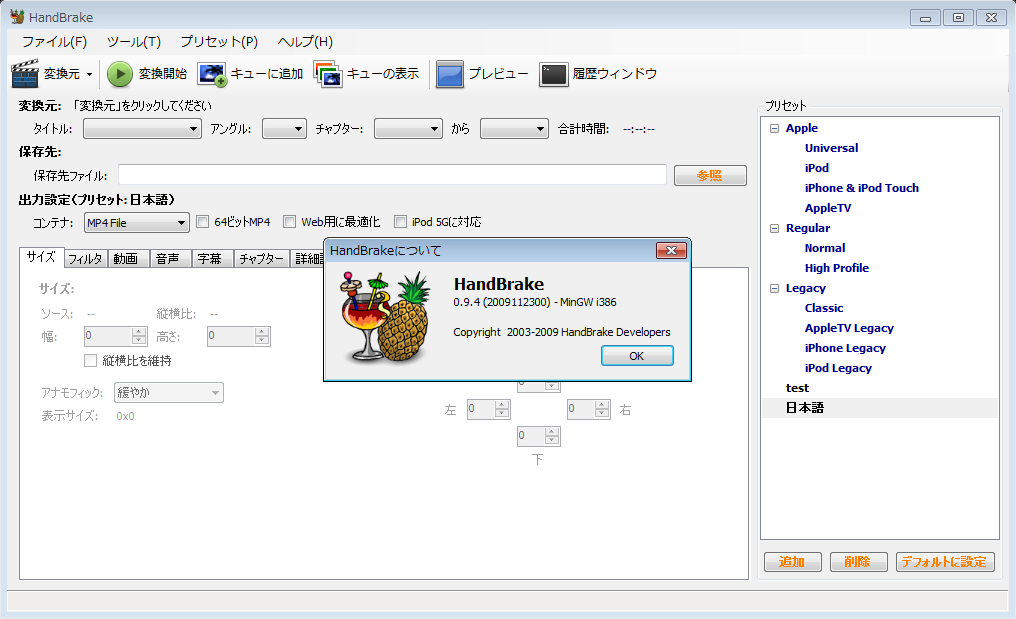Open the ツール(T) menu
The height and width of the screenshot is (619, 1016).
tap(133, 41)
